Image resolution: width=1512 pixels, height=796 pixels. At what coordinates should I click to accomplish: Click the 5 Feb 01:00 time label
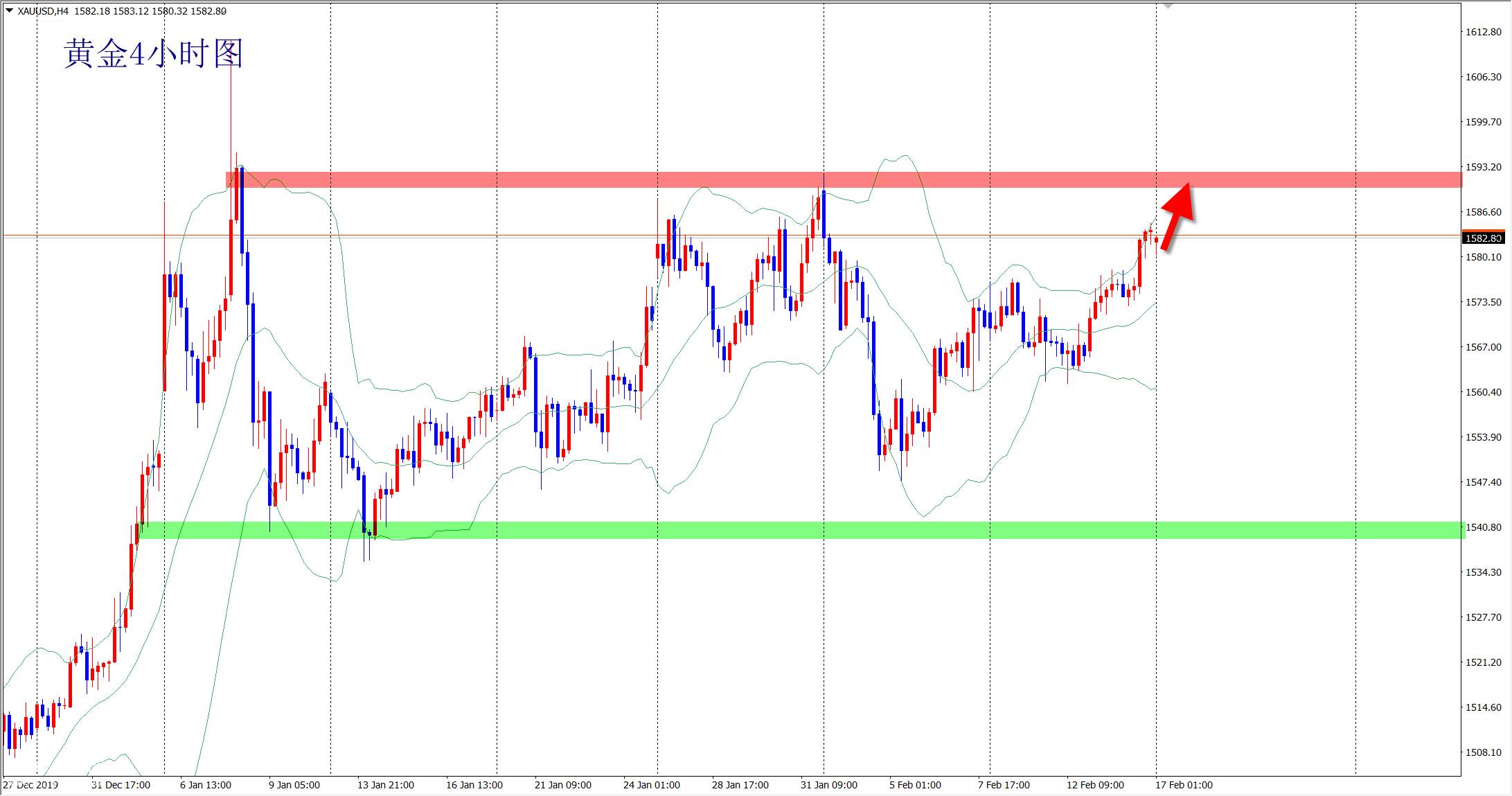(x=915, y=785)
